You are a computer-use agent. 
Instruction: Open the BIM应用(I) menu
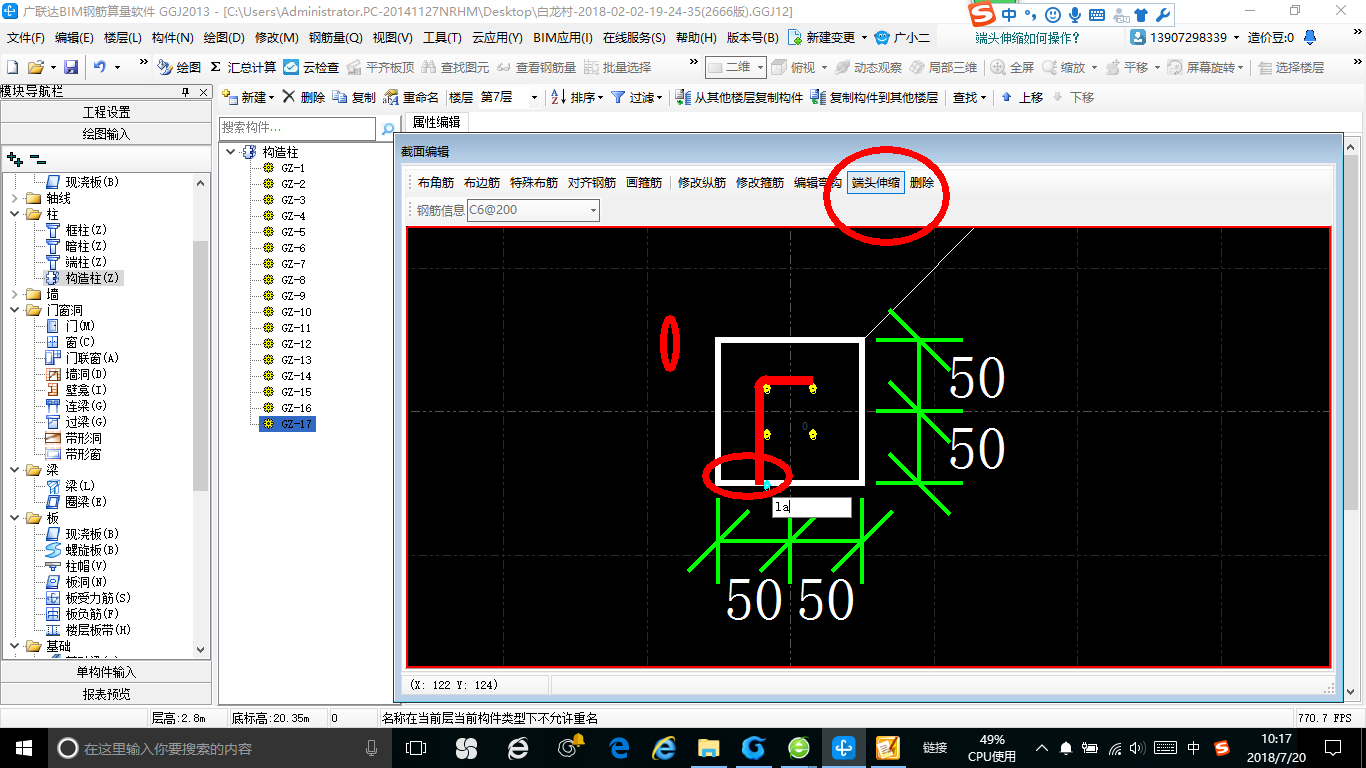tap(563, 38)
